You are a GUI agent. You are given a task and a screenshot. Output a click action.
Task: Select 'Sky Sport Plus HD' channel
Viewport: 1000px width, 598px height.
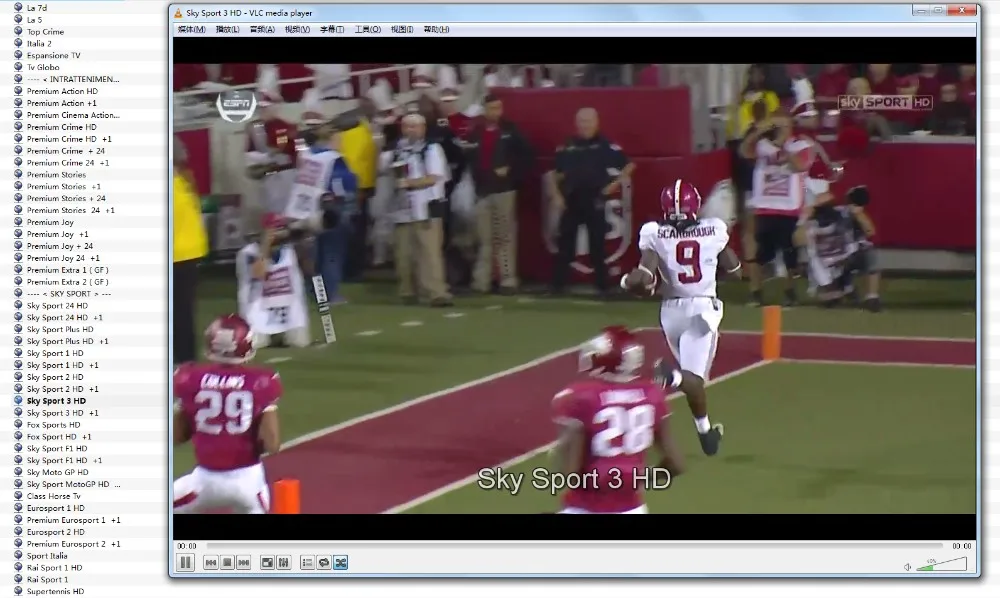pos(60,330)
